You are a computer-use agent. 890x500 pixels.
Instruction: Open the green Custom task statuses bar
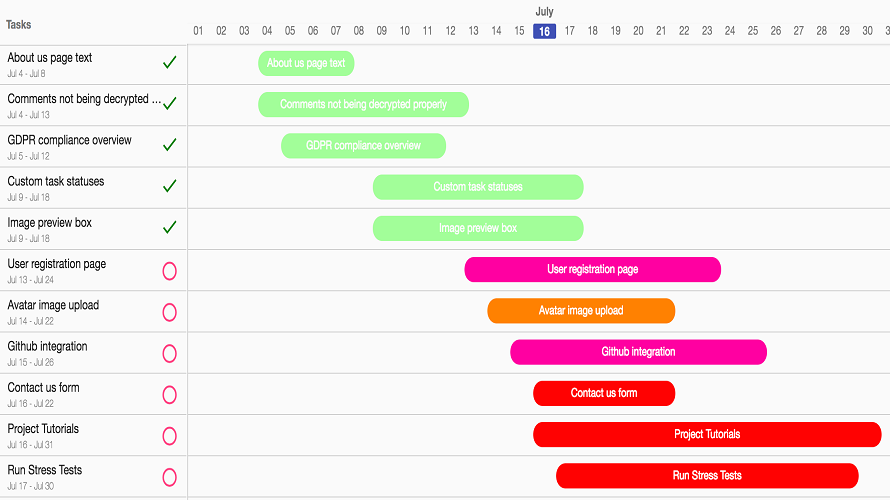(478, 187)
